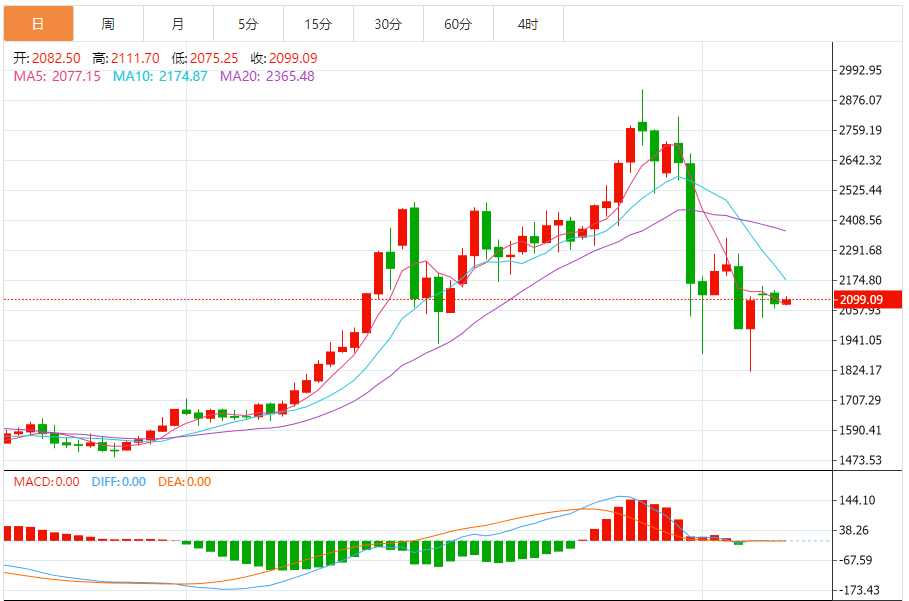Click the 2759.19 price axis label

point(860,130)
